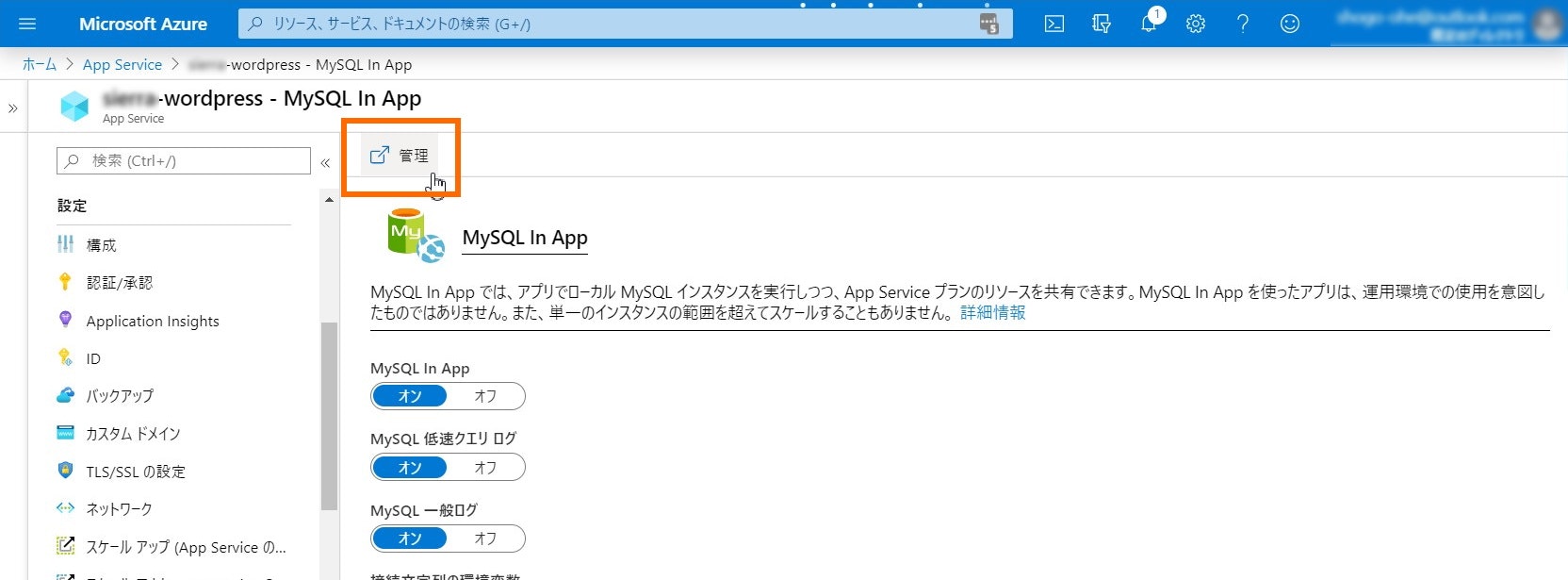Image resolution: width=1568 pixels, height=580 pixels.
Task: Open the directory and subscription filter icon
Action: (1102, 24)
